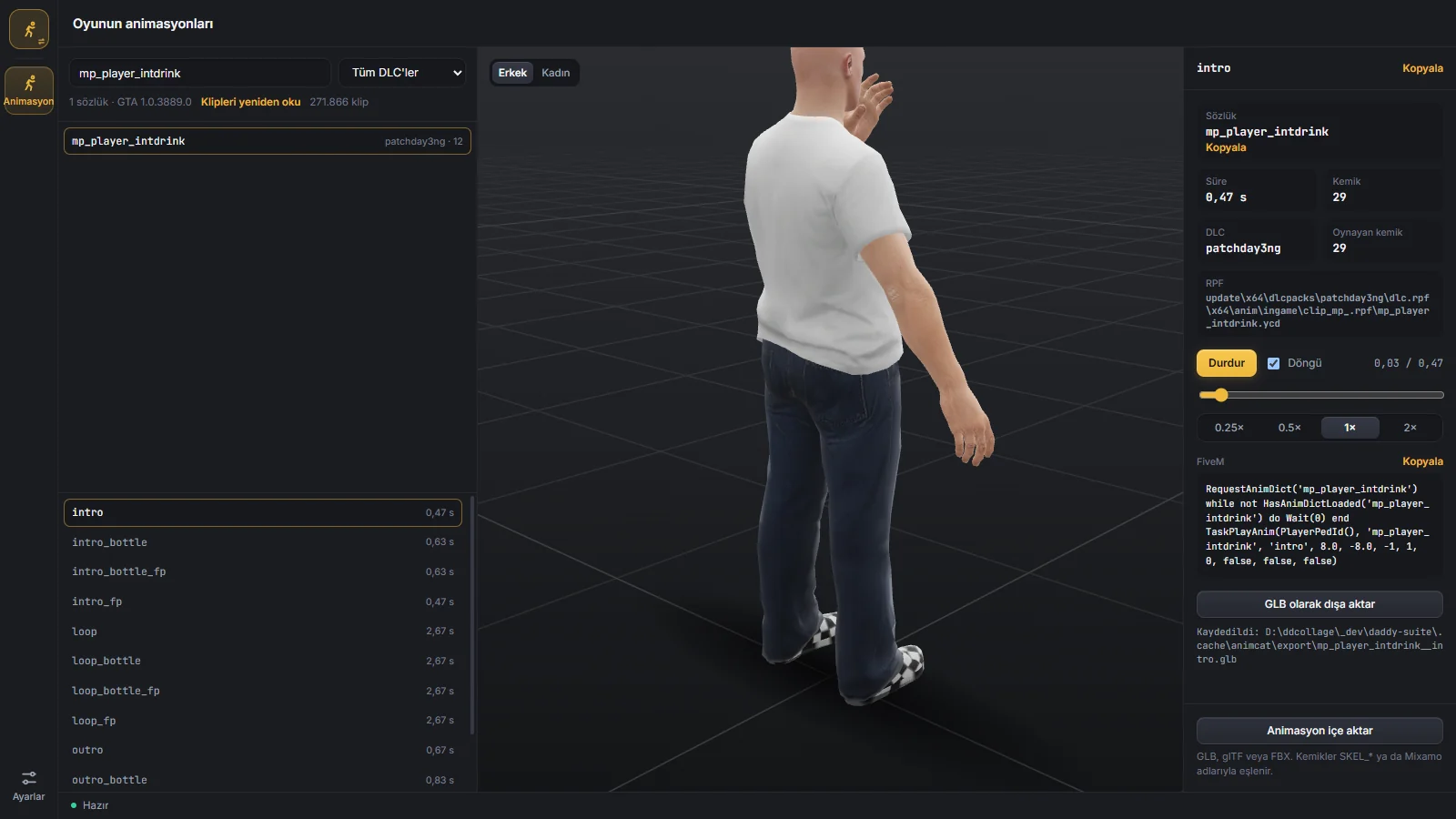Click the animation timeline slider handle
The image size is (1456, 819).
pyautogui.click(x=1221, y=395)
